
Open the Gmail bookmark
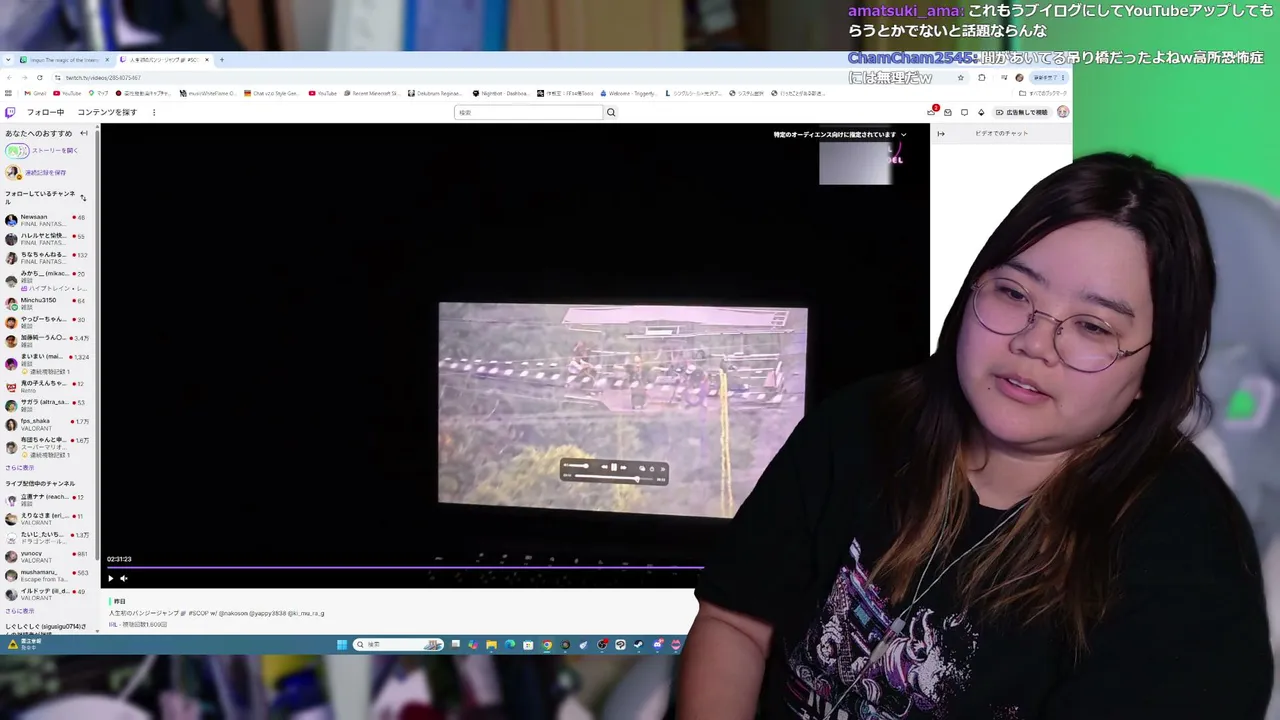click(36, 93)
